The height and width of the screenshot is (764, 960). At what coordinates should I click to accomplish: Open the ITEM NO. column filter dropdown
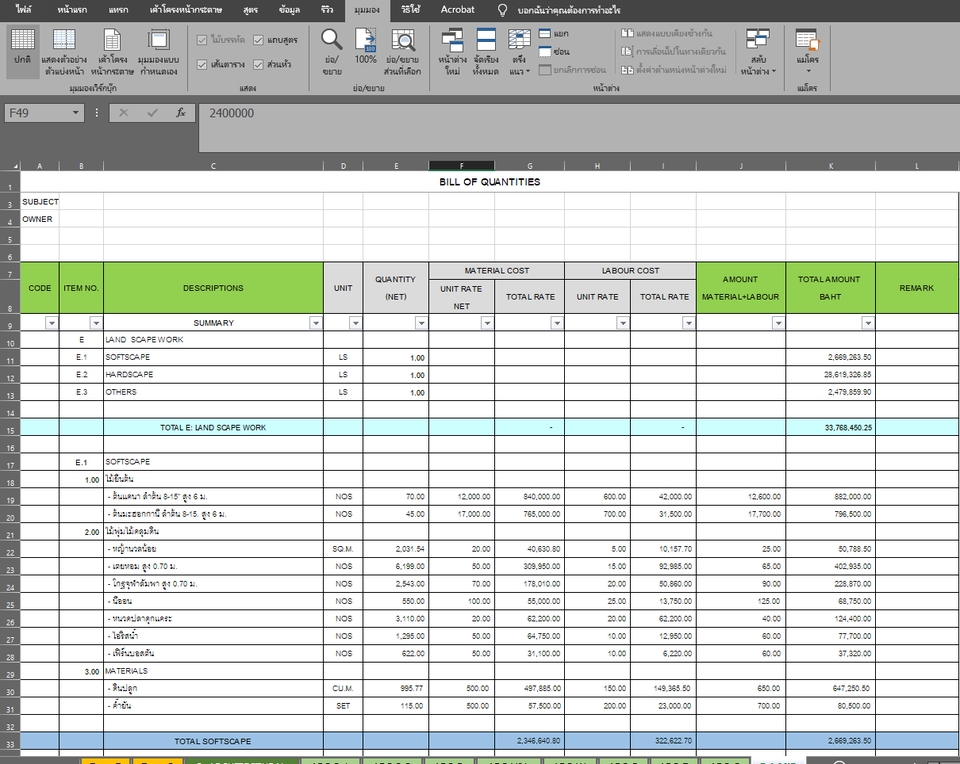(x=96, y=323)
